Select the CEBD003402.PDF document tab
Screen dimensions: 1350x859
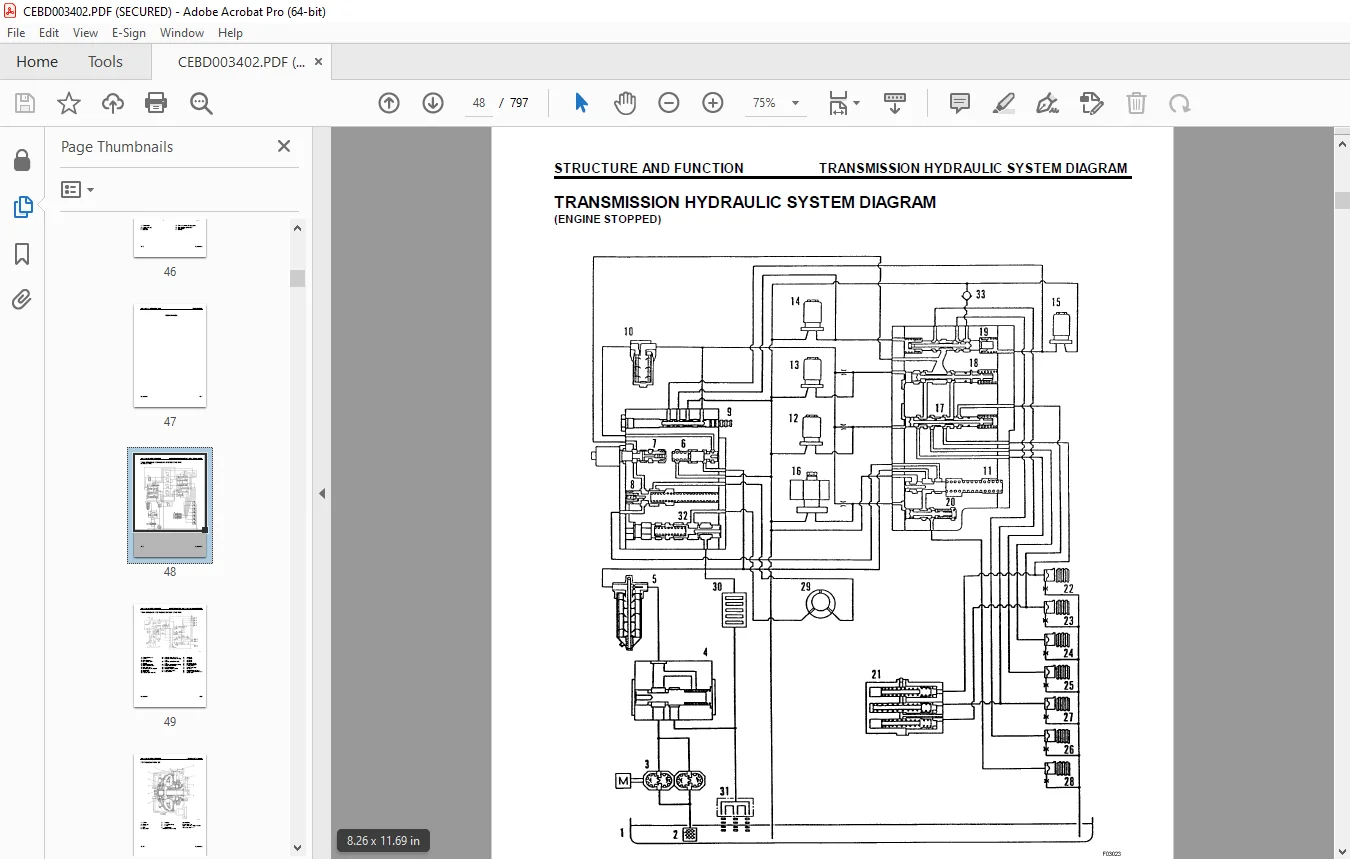point(241,61)
